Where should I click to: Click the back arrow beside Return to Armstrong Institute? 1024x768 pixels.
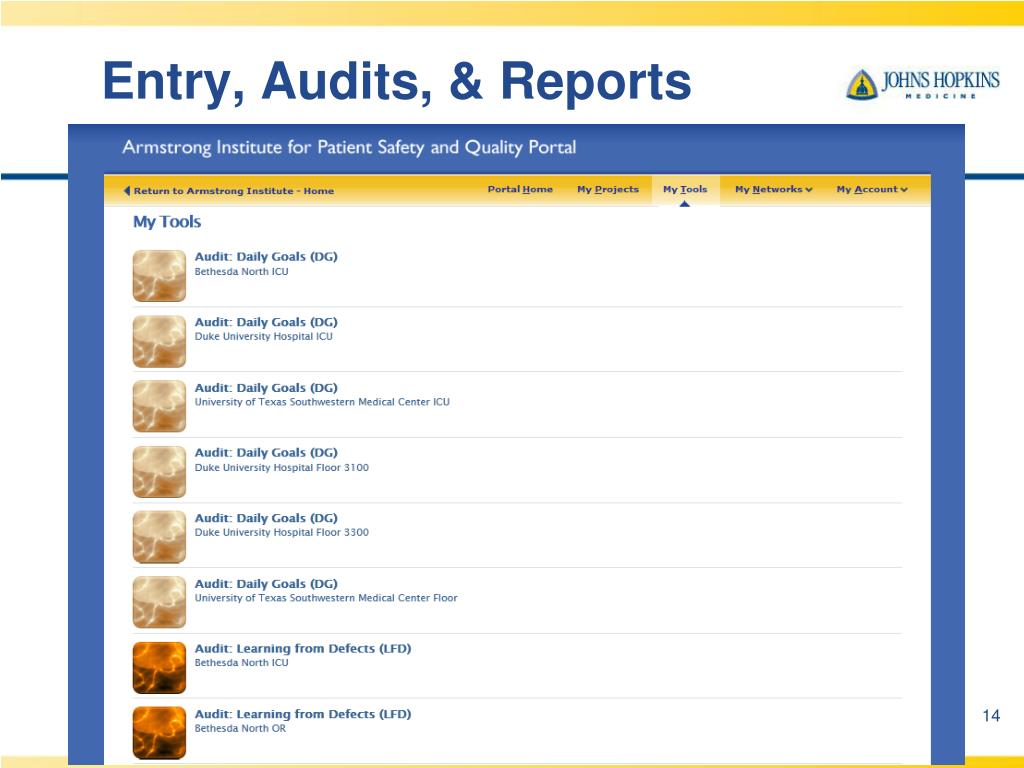(127, 191)
